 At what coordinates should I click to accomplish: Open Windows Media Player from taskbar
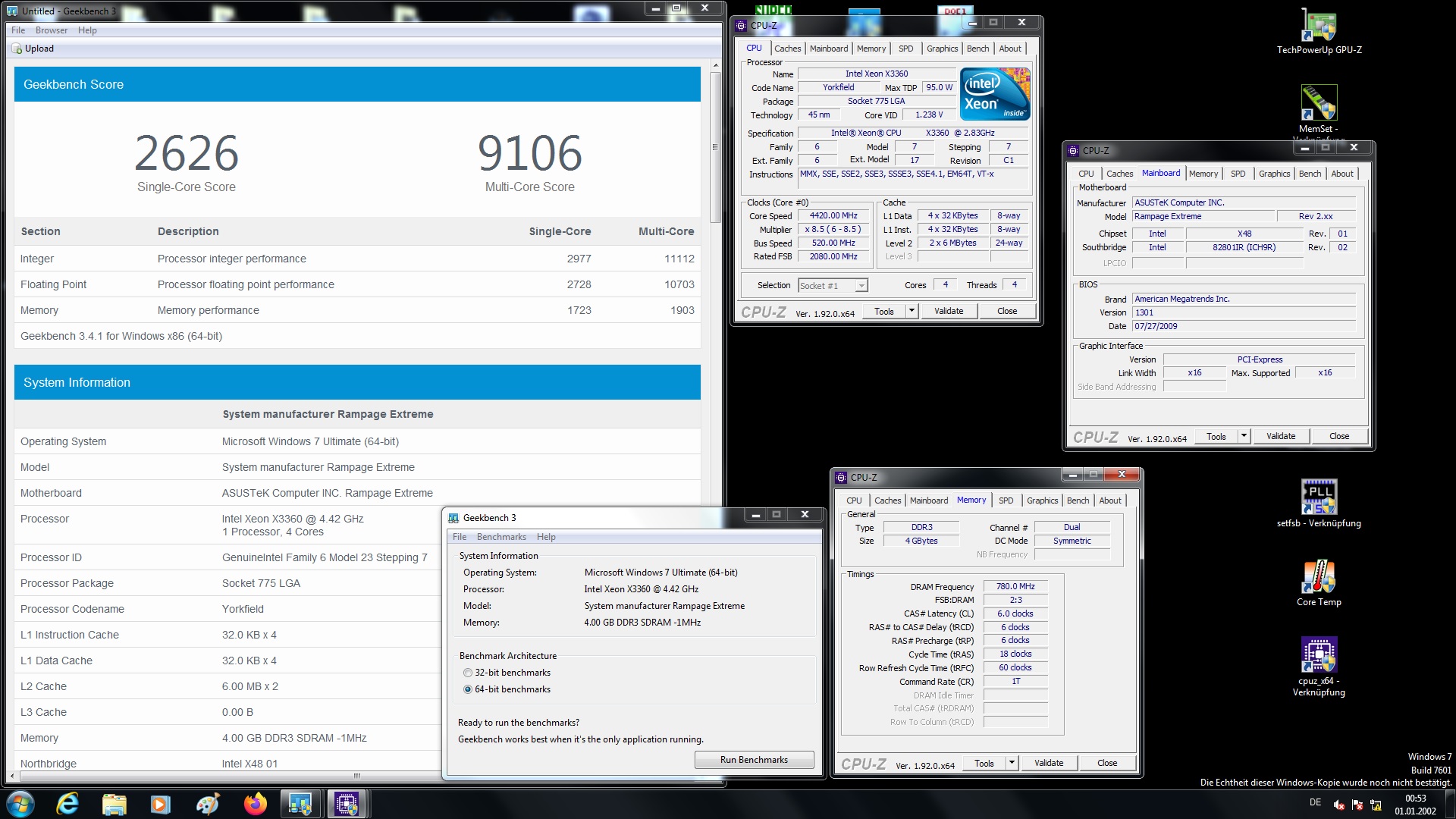[x=161, y=804]
